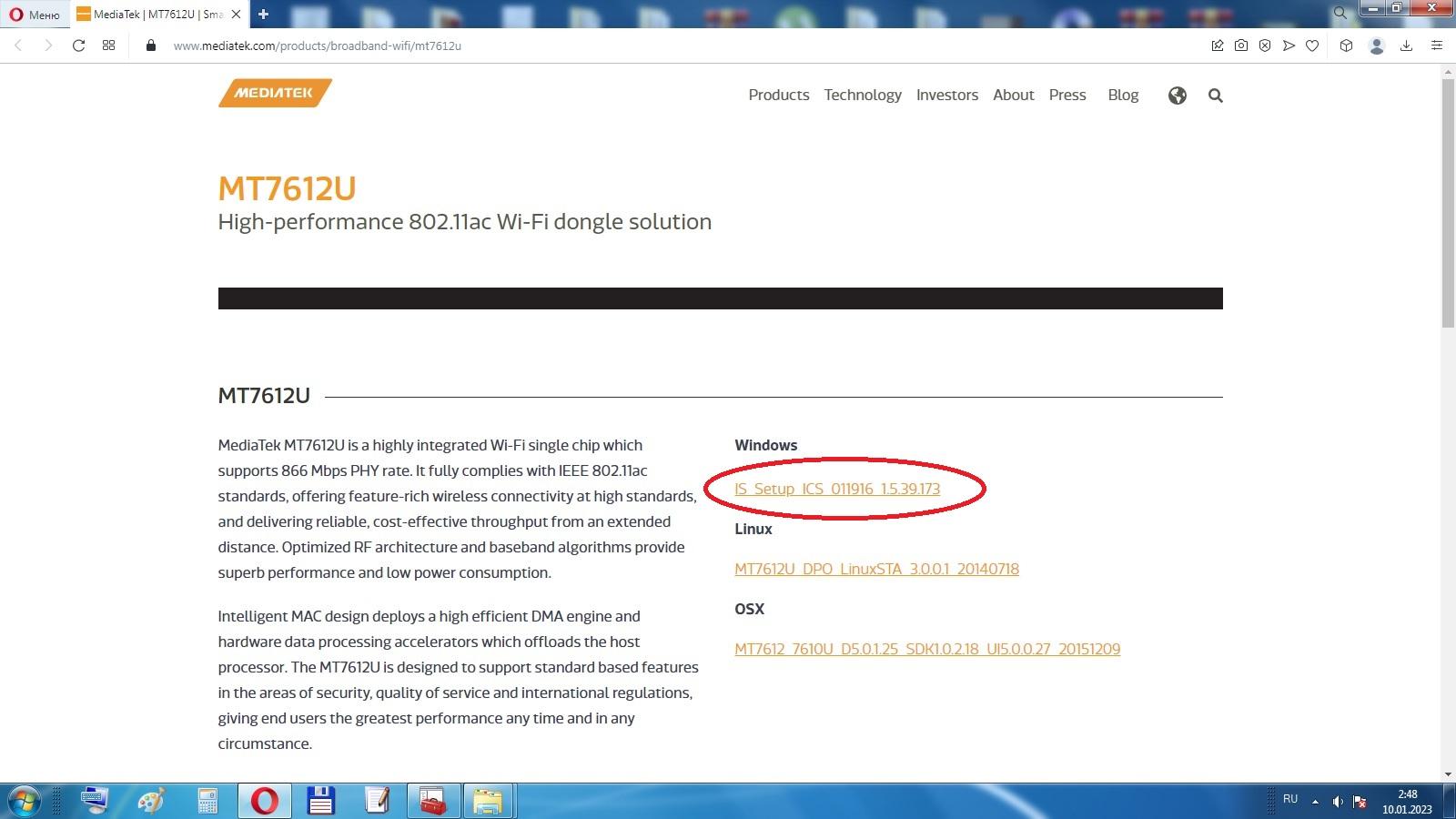The image size is (1456, 819).
Task: Click the OSX heading above the driver link
Action: coord(749,609)
